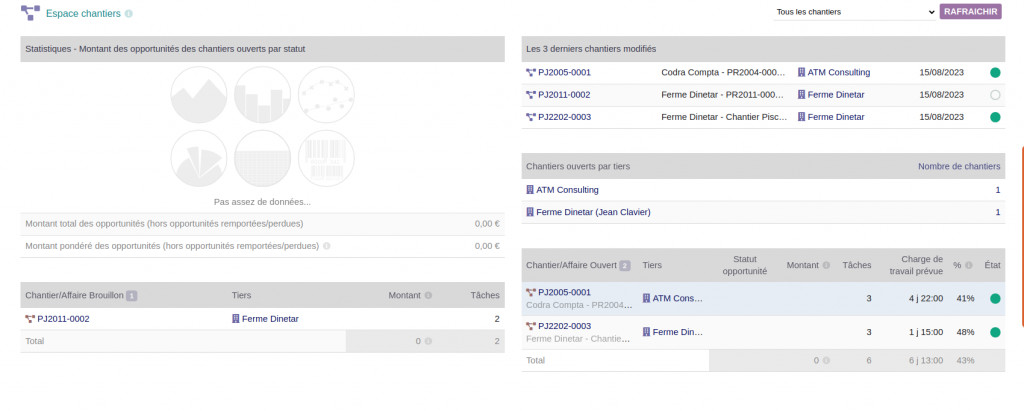Sort by Charge de travail prévue header

[x=908, y=264]
